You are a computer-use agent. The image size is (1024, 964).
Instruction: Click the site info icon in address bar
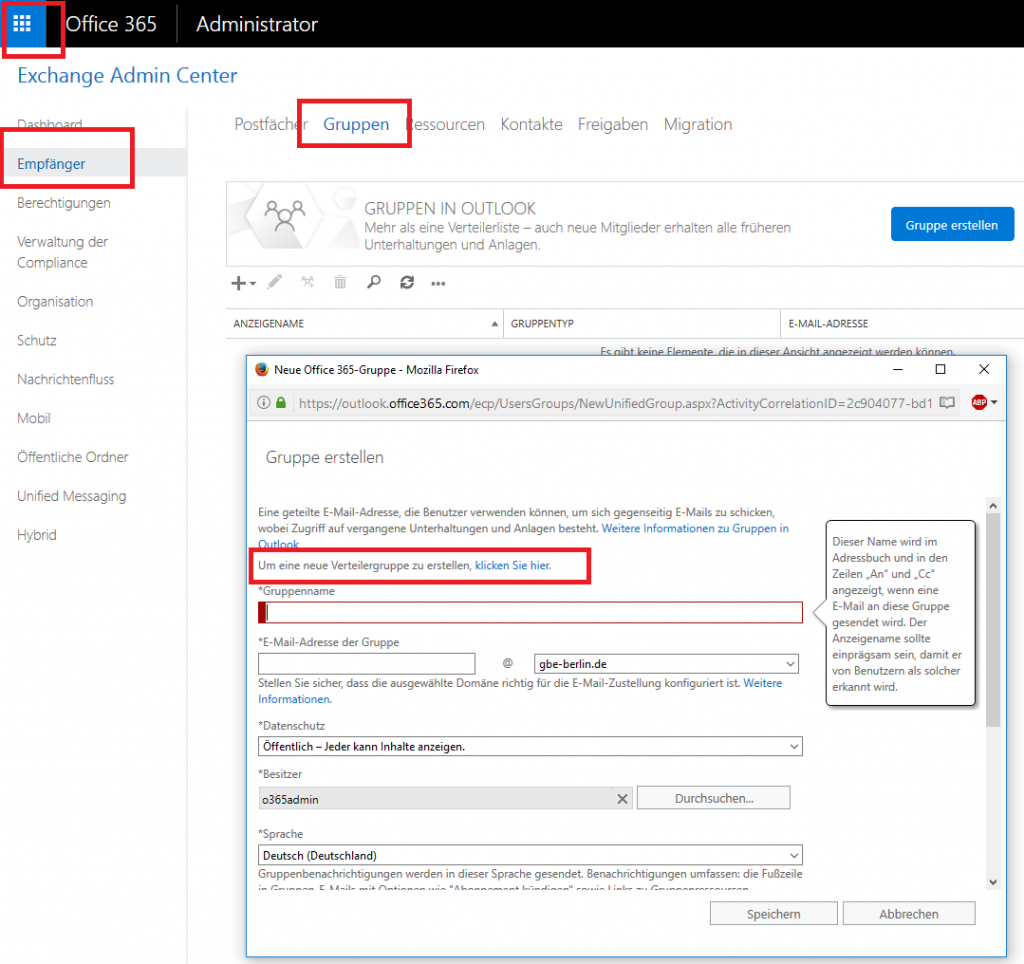coord(263,402)
